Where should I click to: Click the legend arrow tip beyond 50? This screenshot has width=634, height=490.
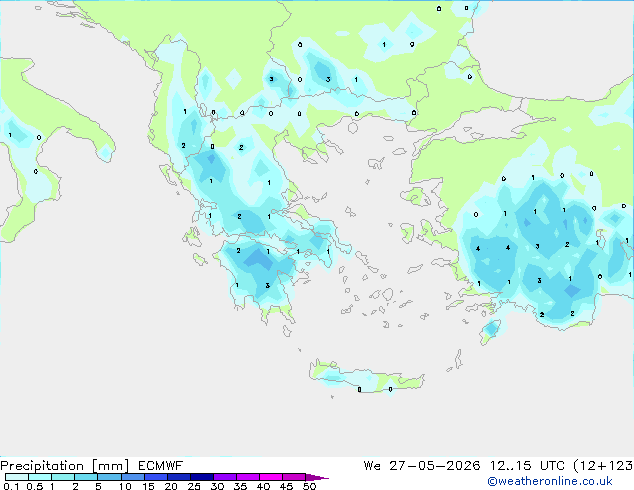(317, 477)
